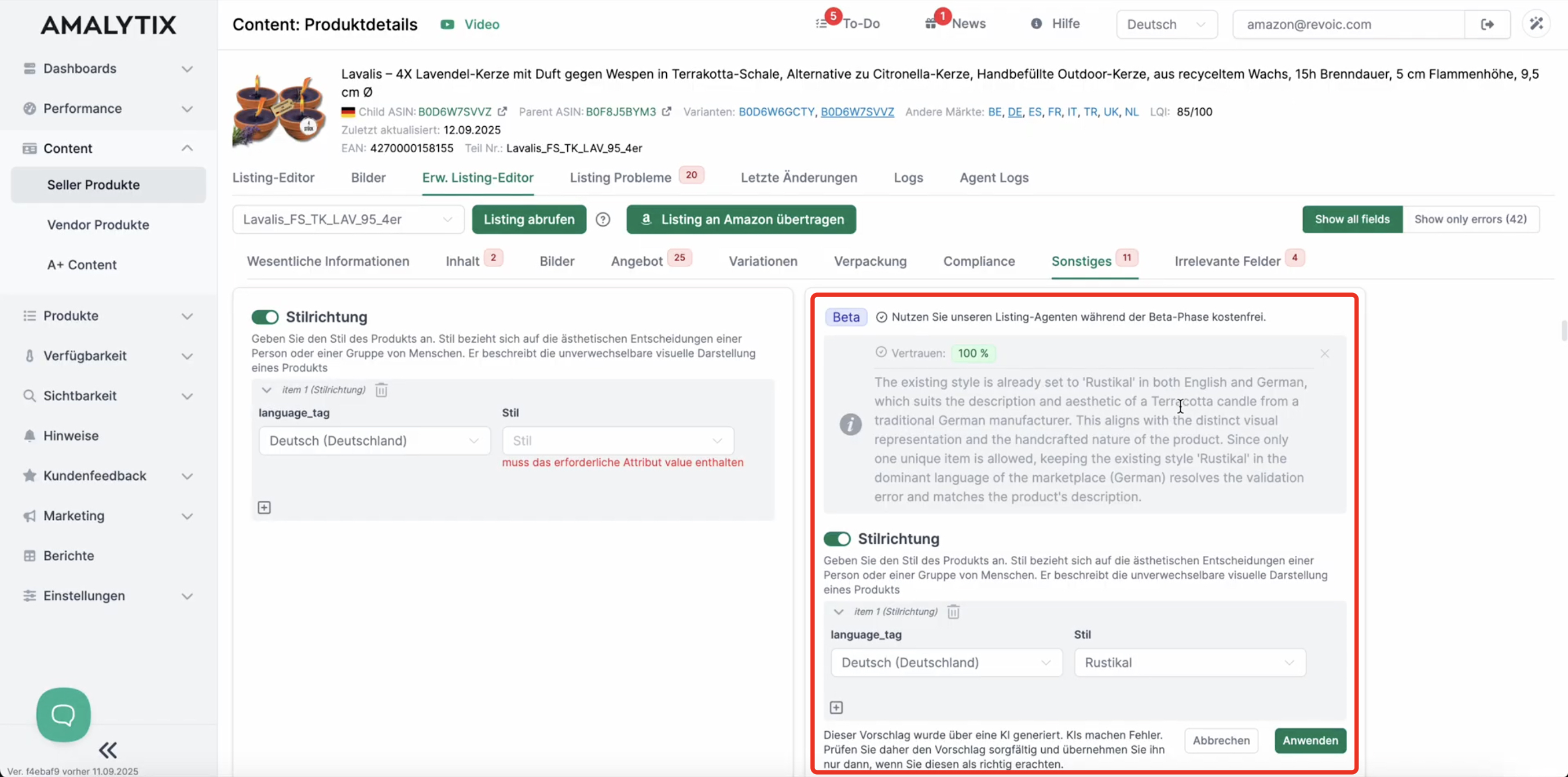1568x777 pixels.
Task: Expand the Stil dropdown showing Rustikal
Action: (1189, 662)
